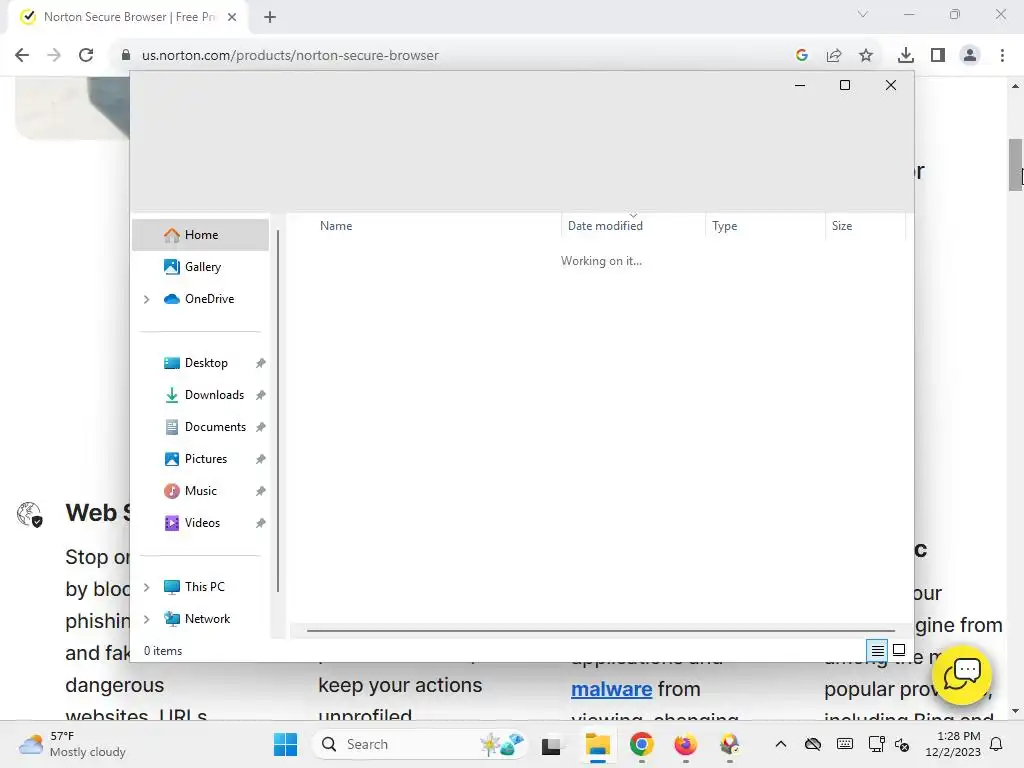Open clock showing 1:28 PM
The height and width of the screenshot is (768, 1024).
point(953,744)
